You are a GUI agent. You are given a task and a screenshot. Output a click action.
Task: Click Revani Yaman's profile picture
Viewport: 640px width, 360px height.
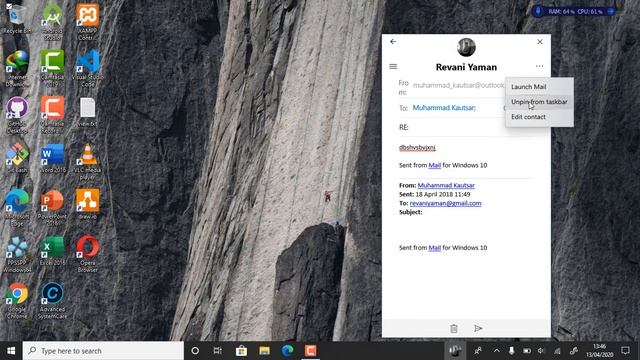(466, 47)
